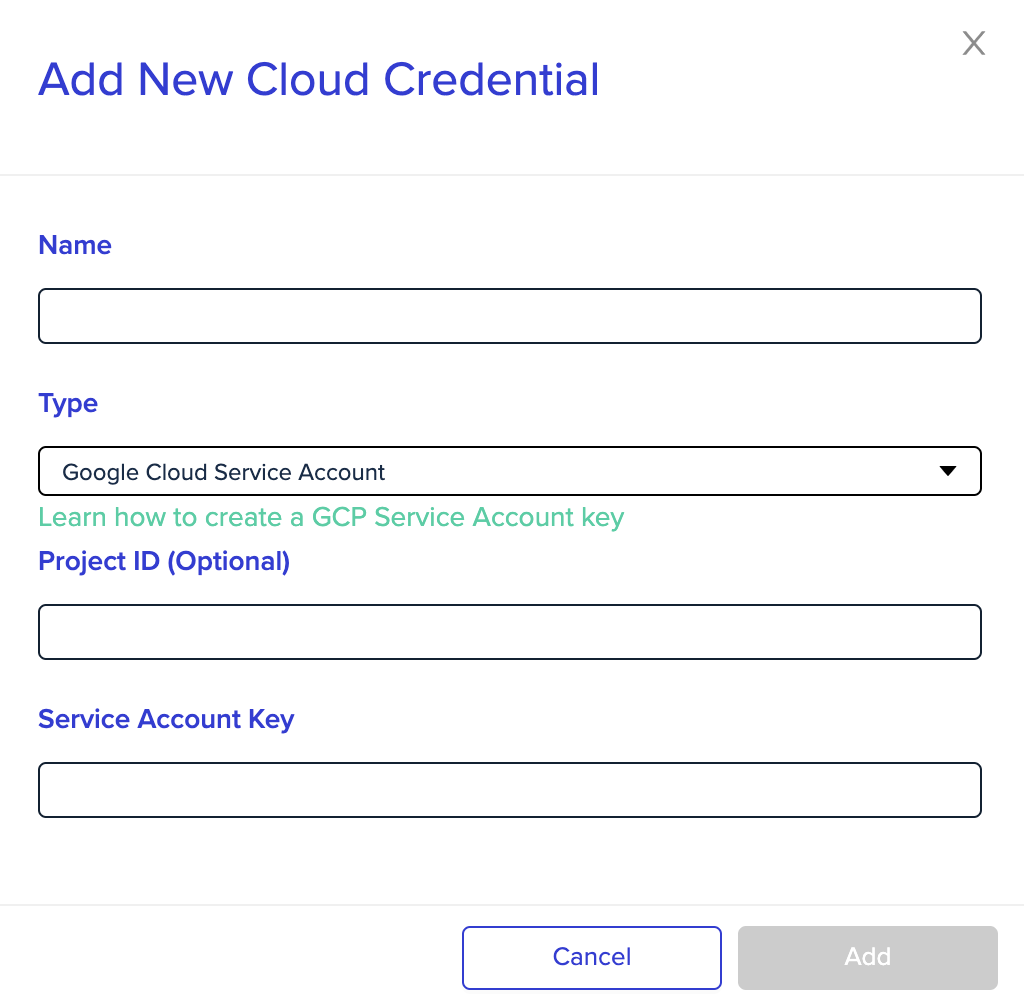Click inside the empty Name text box

click(510, 315)
